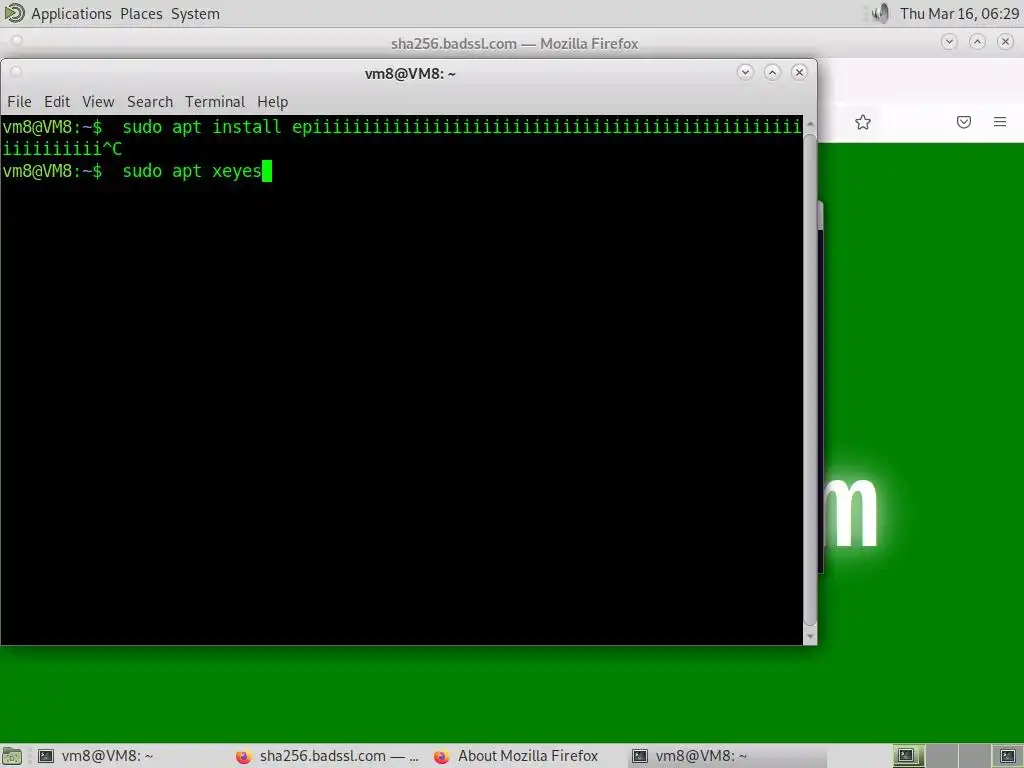Minimize the vm8@VM8 terminal window
The image size is (1024, 768).
745,72
